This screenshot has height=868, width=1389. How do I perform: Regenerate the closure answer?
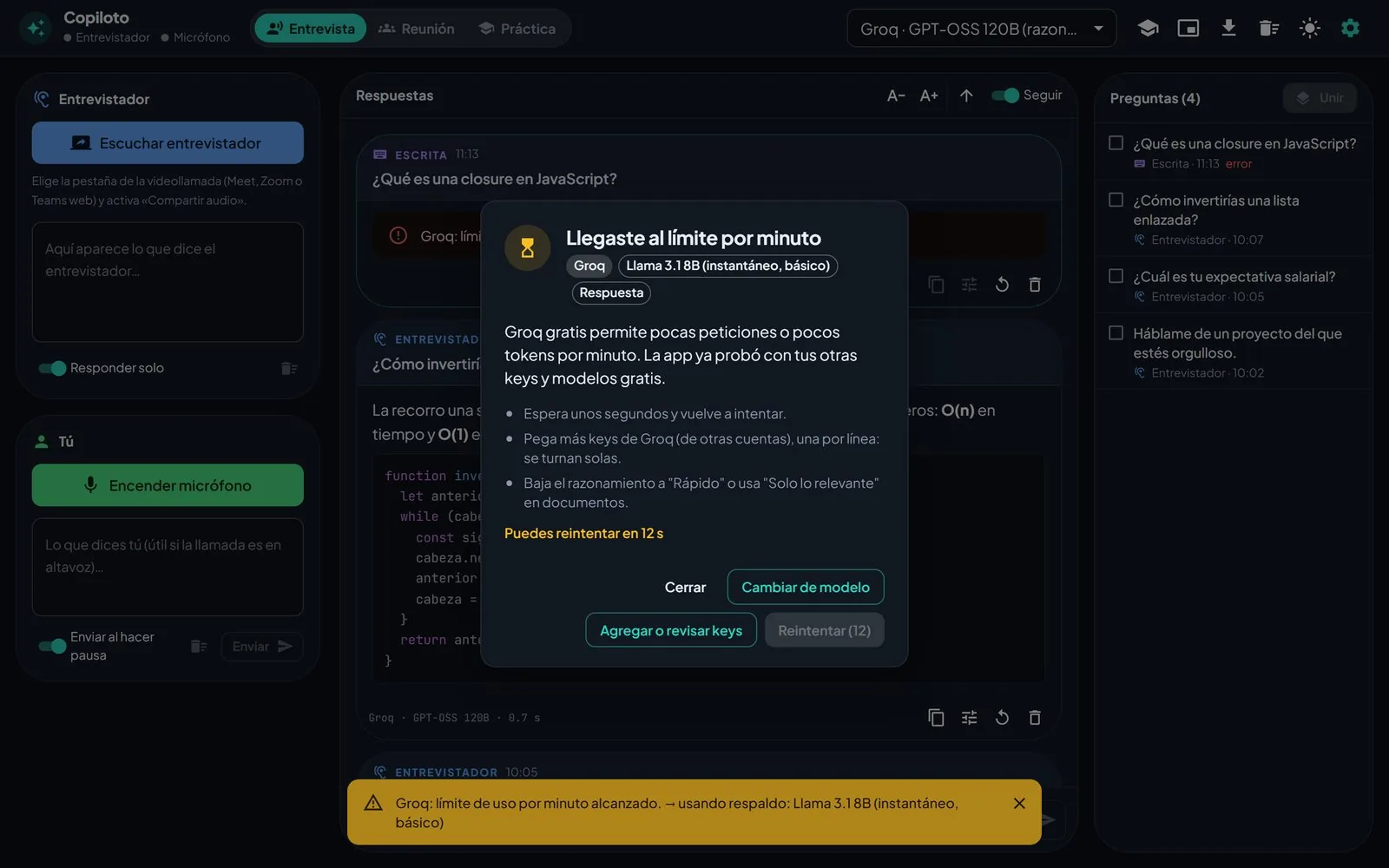[x=1002, y=285]
